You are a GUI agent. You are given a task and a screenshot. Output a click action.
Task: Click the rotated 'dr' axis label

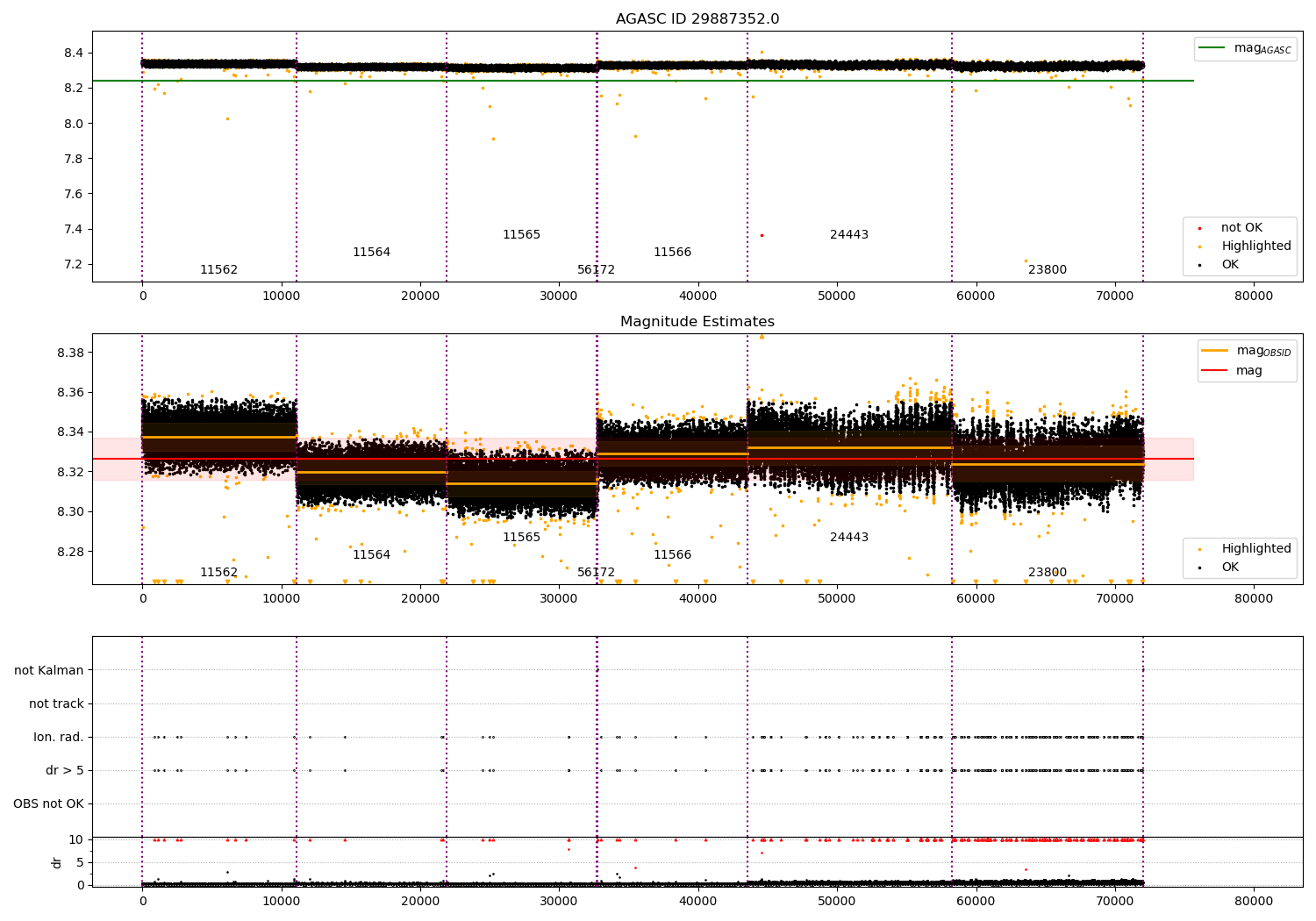[x=57, y=862]
